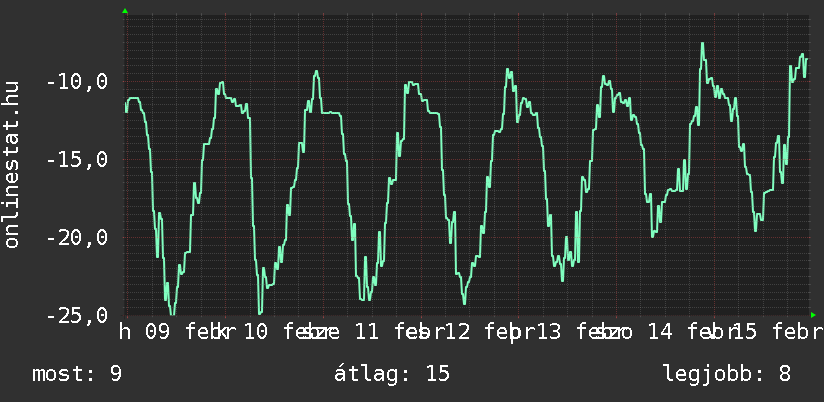Click the 14 date label on x-axis
The image size is (824, 402).
point(659,332)
